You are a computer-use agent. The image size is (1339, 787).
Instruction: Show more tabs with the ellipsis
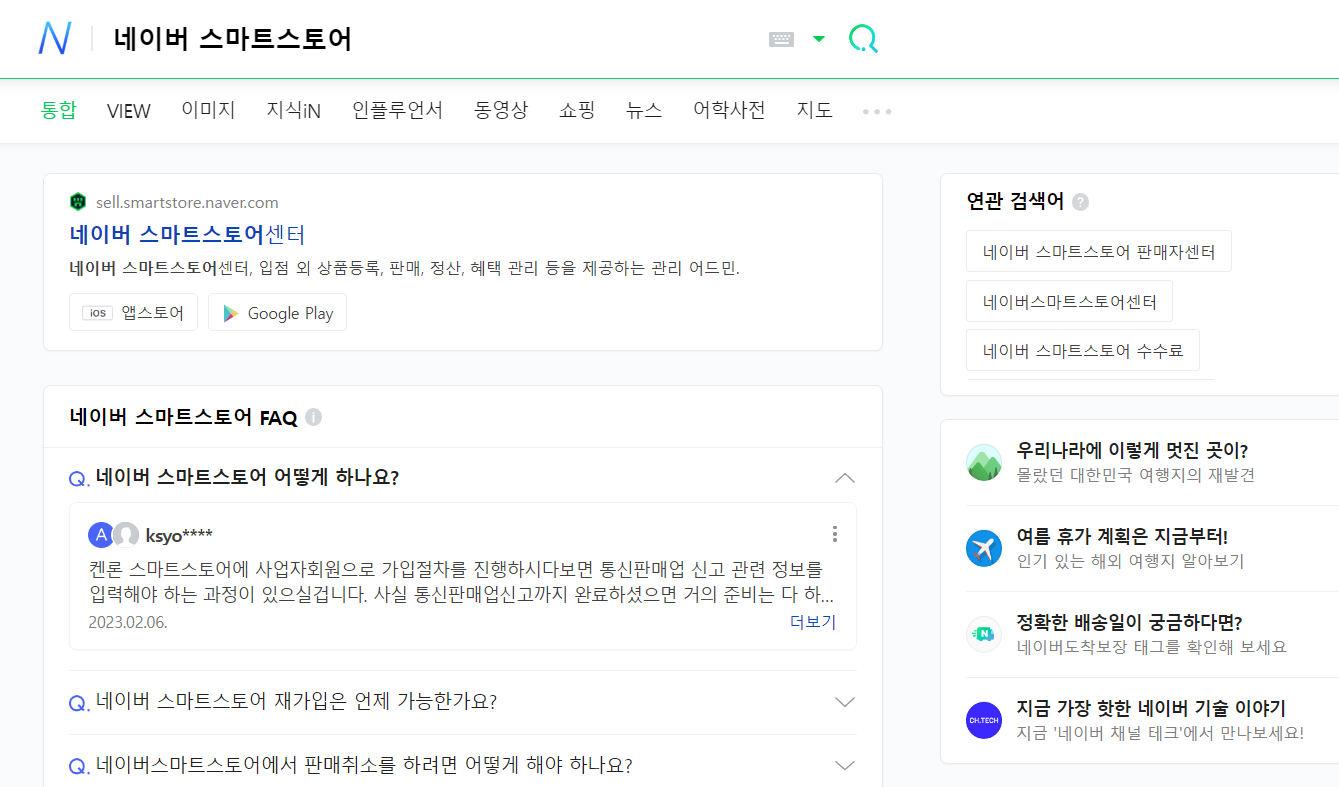[x=877, y=111]
